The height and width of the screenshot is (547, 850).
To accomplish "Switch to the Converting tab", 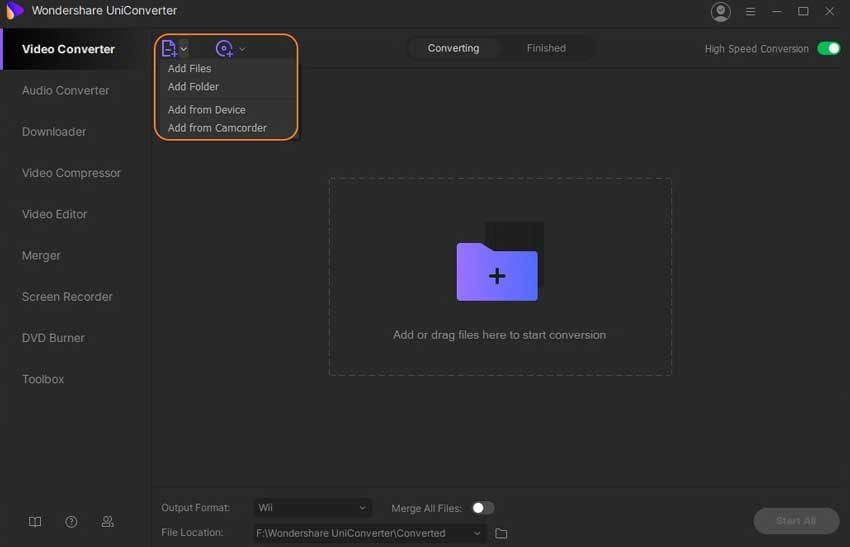I will tap(453, 48).
